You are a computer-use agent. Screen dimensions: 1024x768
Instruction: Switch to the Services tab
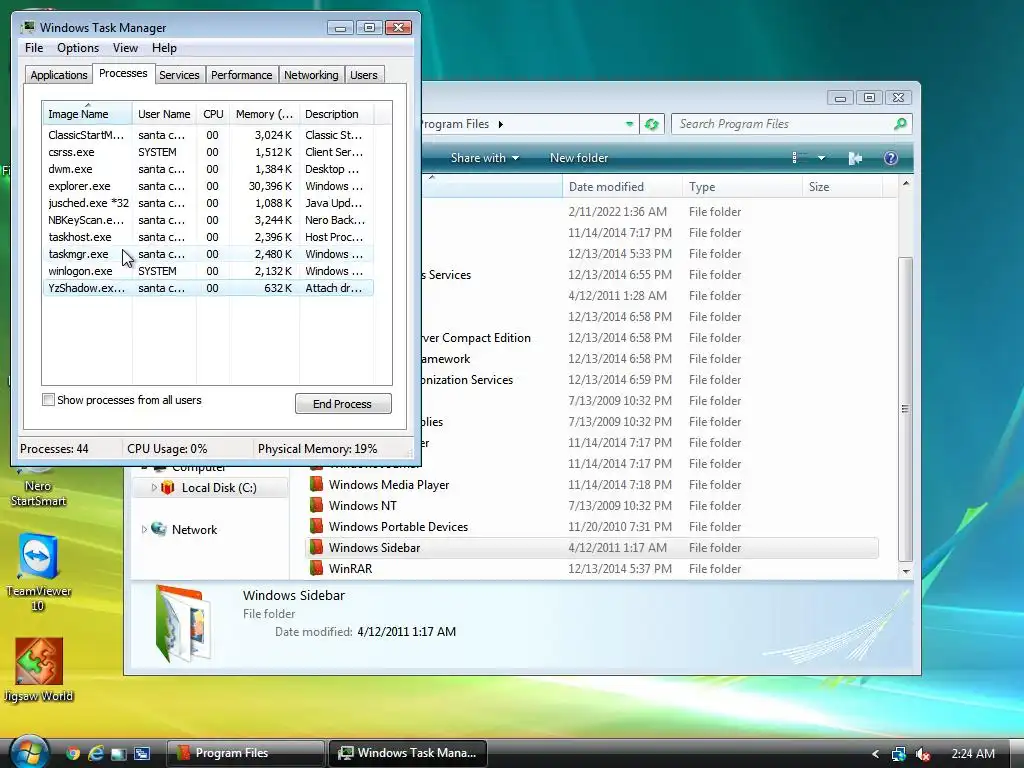[x=179, y=75]
